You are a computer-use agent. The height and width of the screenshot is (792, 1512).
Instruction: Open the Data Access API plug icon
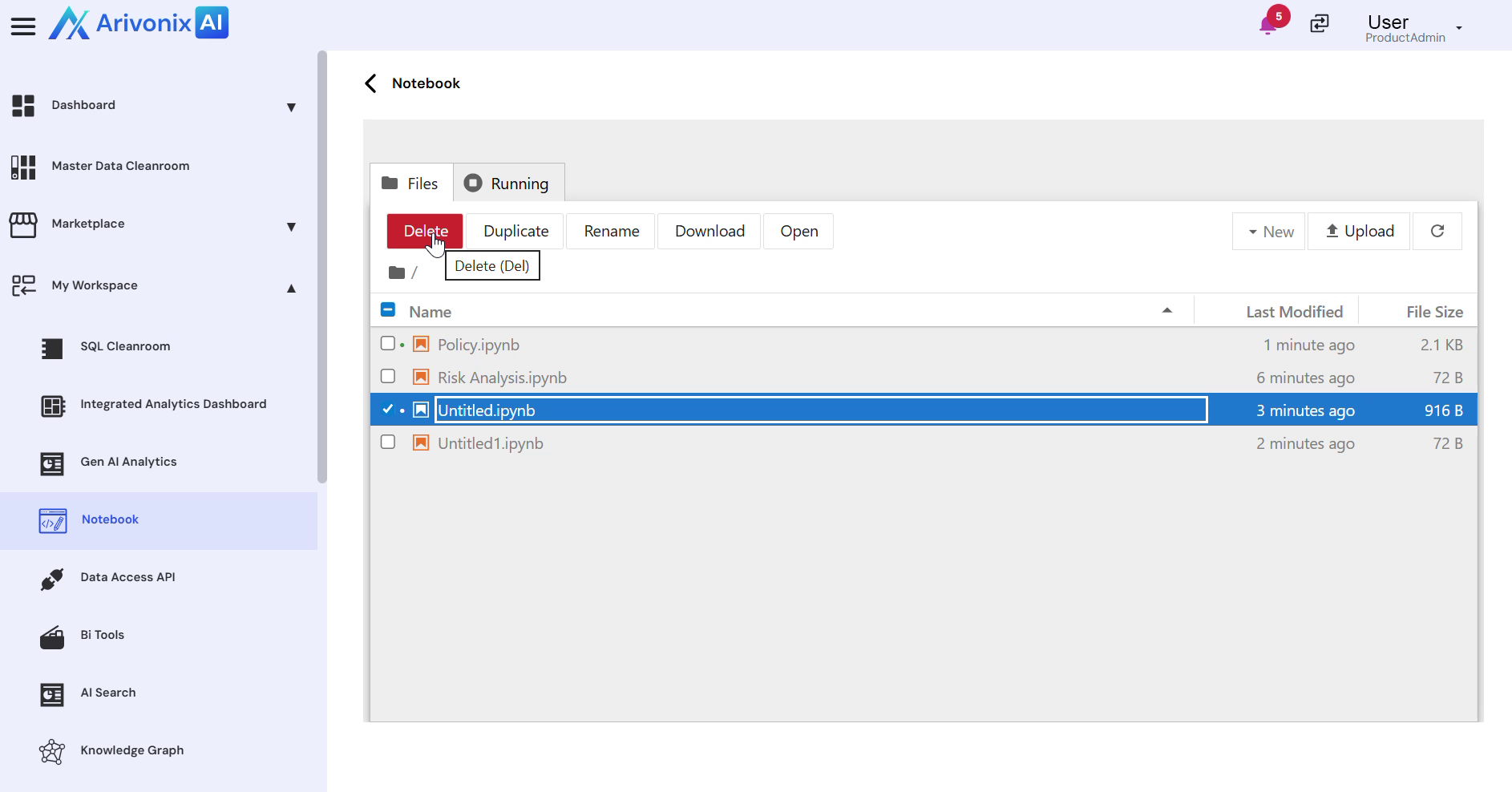click(52, 578)
